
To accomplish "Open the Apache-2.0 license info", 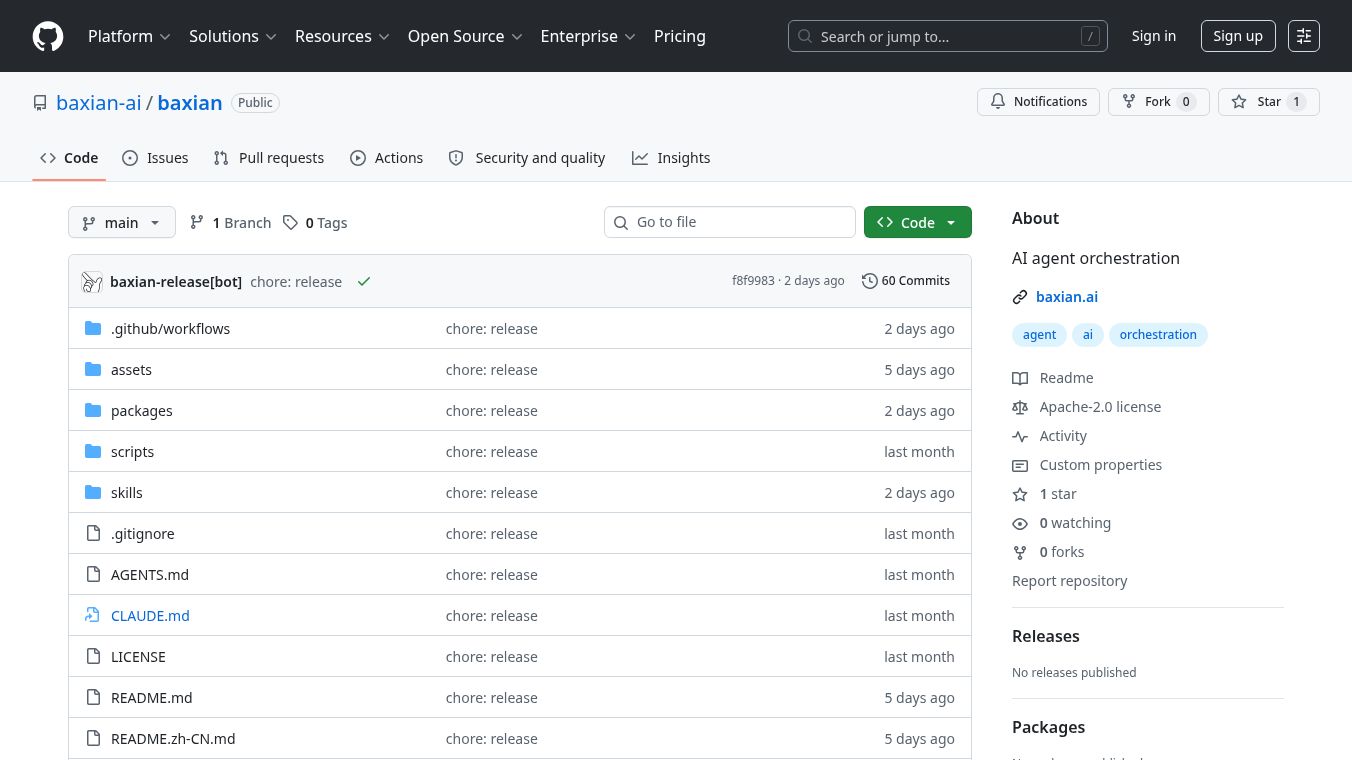I will (1100, 407).
